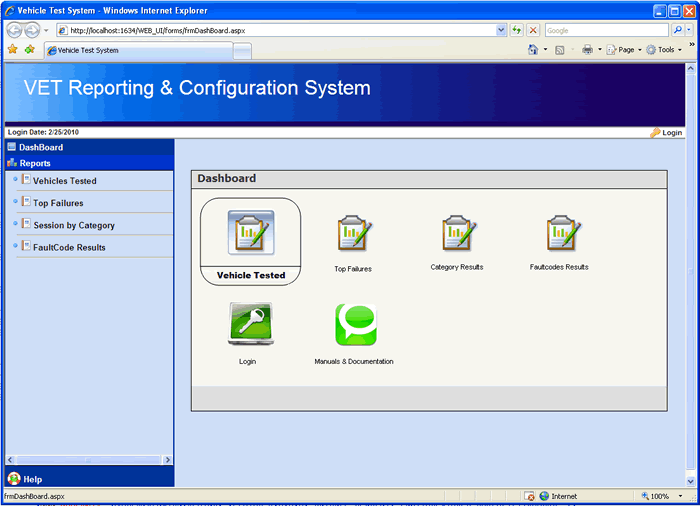This screenshot has height=506, width=700.
Task: Open the Tools dropdown menu
Action: [x=665, y=50]
